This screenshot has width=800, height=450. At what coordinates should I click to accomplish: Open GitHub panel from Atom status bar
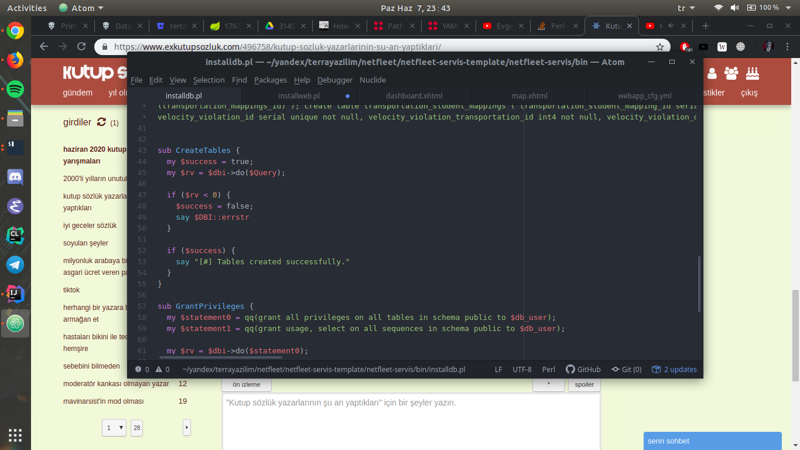pos(583,369)
